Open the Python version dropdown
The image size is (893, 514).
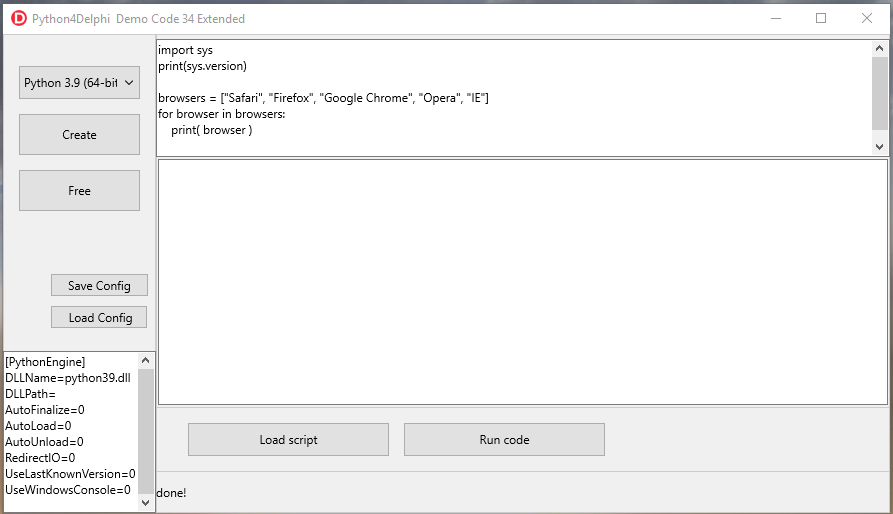coord(79,83)
